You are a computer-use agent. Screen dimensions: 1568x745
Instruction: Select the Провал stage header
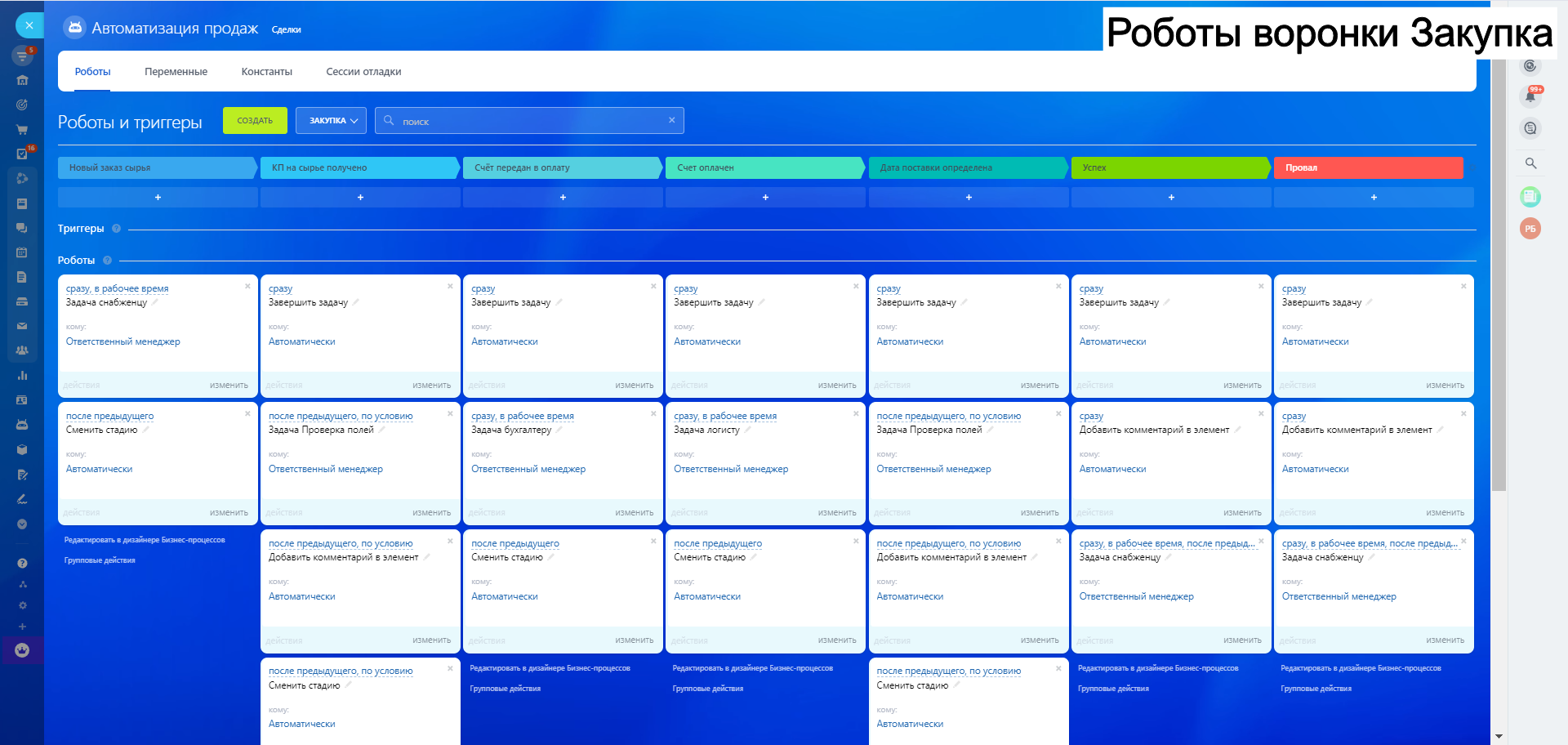[x=1368, y=167]
